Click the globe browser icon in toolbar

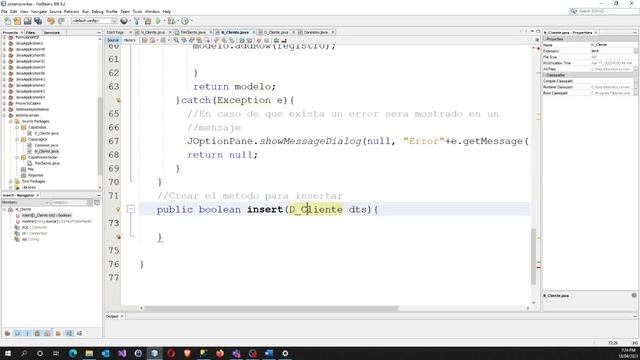tap(124, 21)
